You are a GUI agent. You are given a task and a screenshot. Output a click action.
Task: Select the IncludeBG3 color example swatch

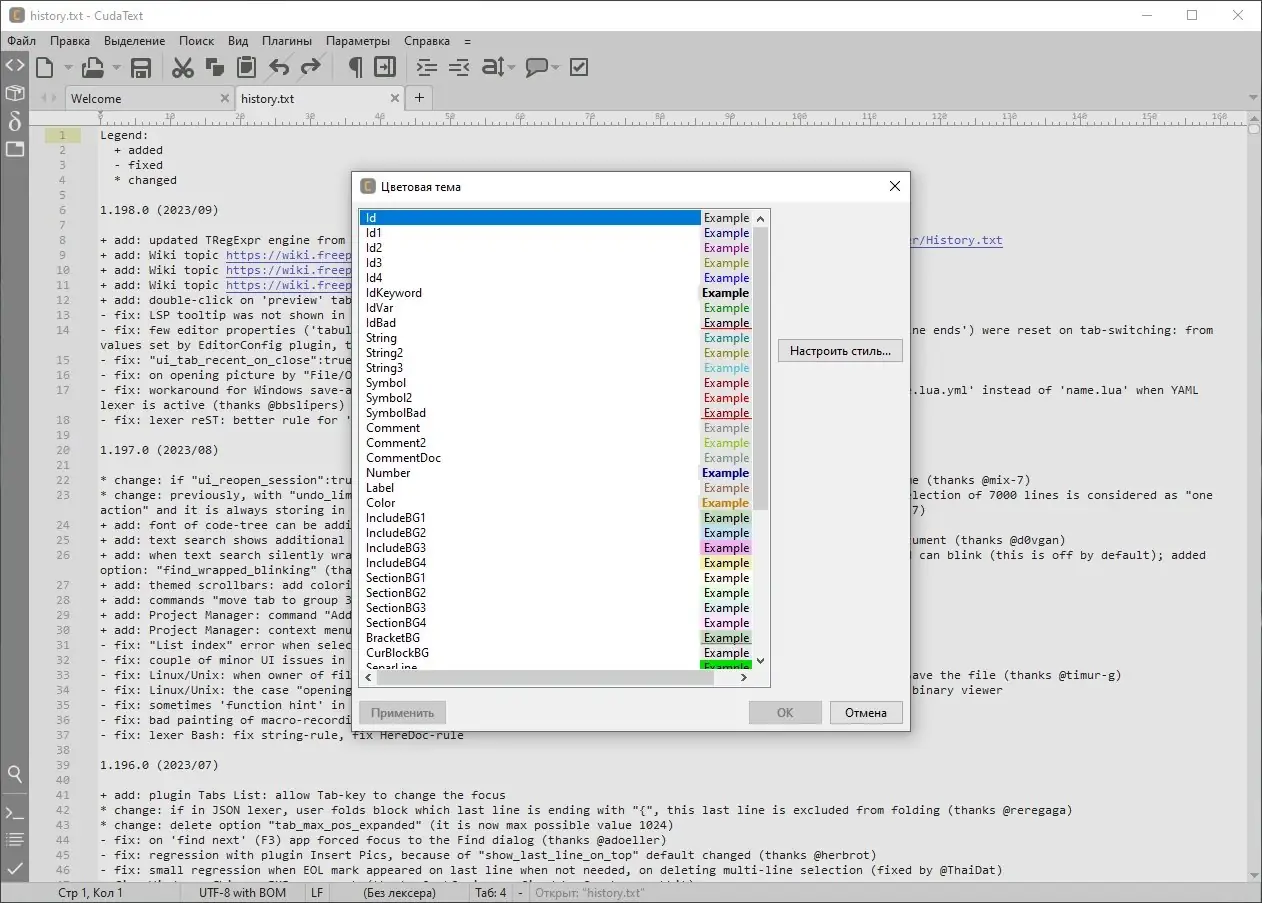[726, 548]
